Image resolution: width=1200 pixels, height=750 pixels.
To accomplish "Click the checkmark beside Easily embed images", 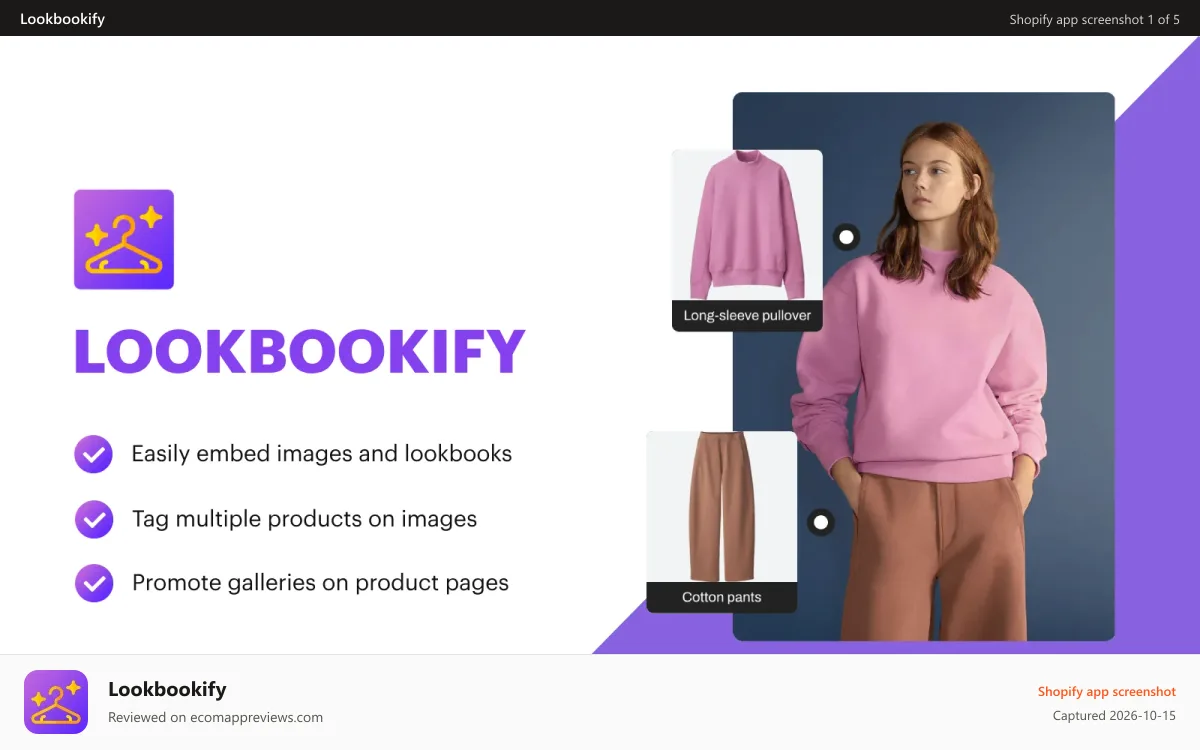I will [94, 454].
